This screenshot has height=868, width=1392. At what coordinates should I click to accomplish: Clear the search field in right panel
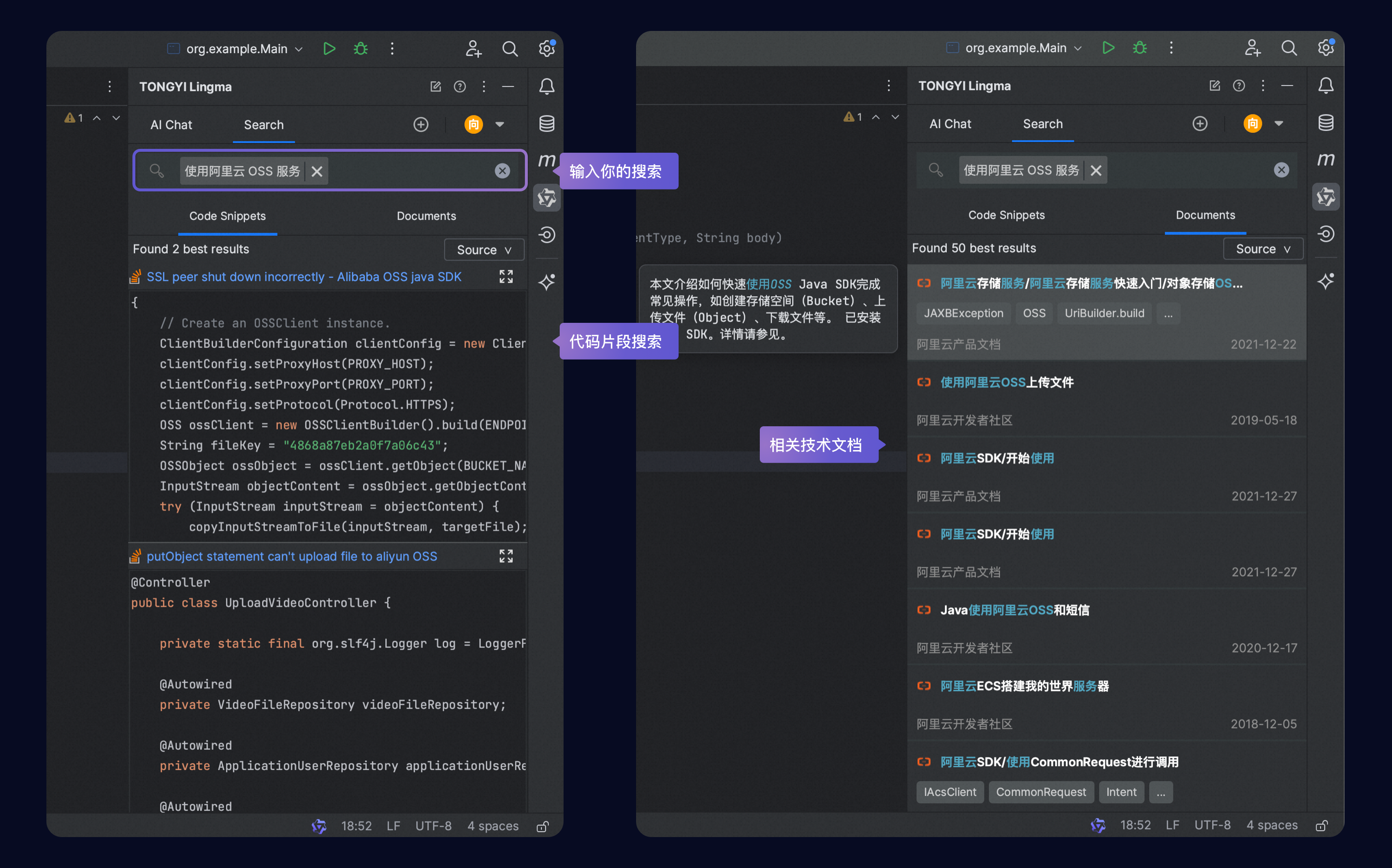point(1281,170)
